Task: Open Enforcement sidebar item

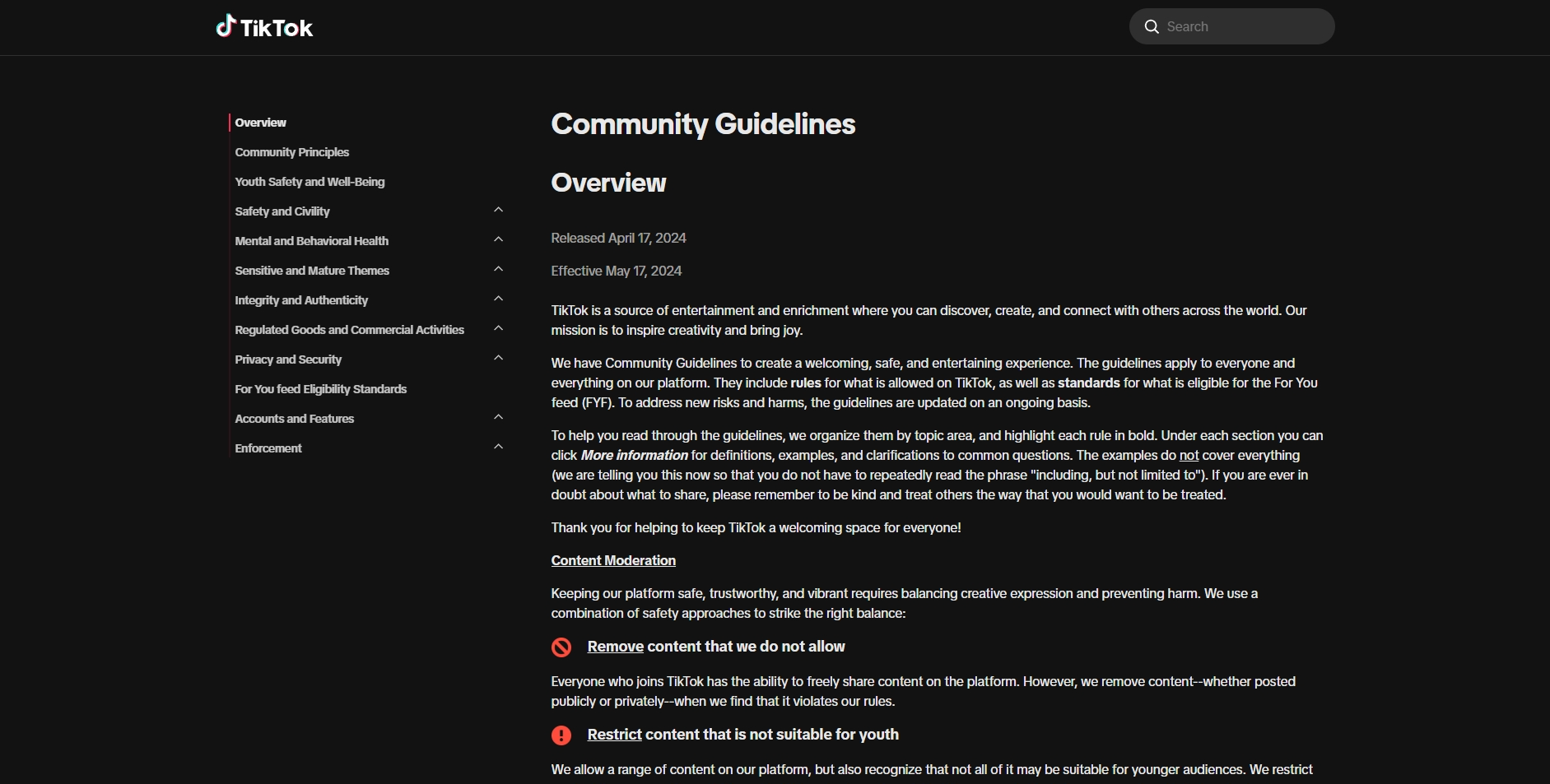Action: 268,448
